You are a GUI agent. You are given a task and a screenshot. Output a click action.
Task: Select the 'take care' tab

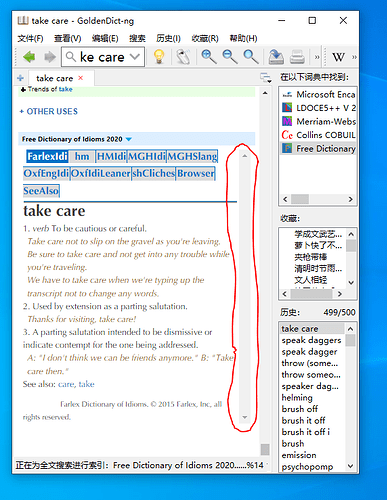55,78
